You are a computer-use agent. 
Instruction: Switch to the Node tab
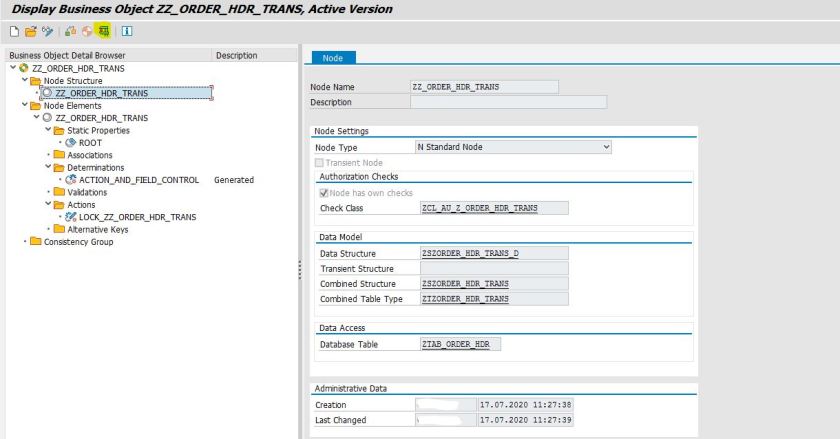pyautogui.click(x=333, y=58)
